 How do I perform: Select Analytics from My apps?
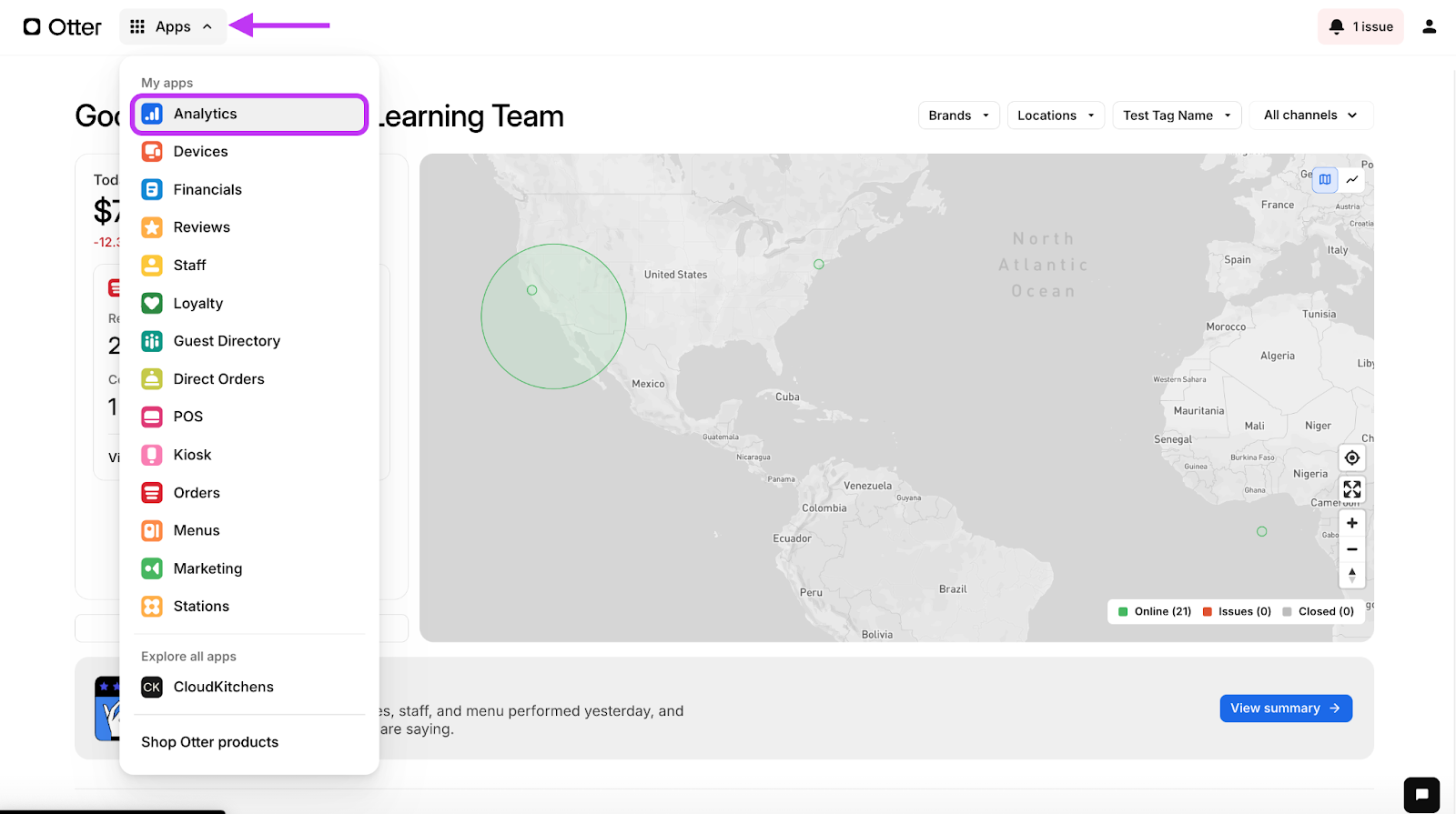pyautogui.click(x=248, y=114)
